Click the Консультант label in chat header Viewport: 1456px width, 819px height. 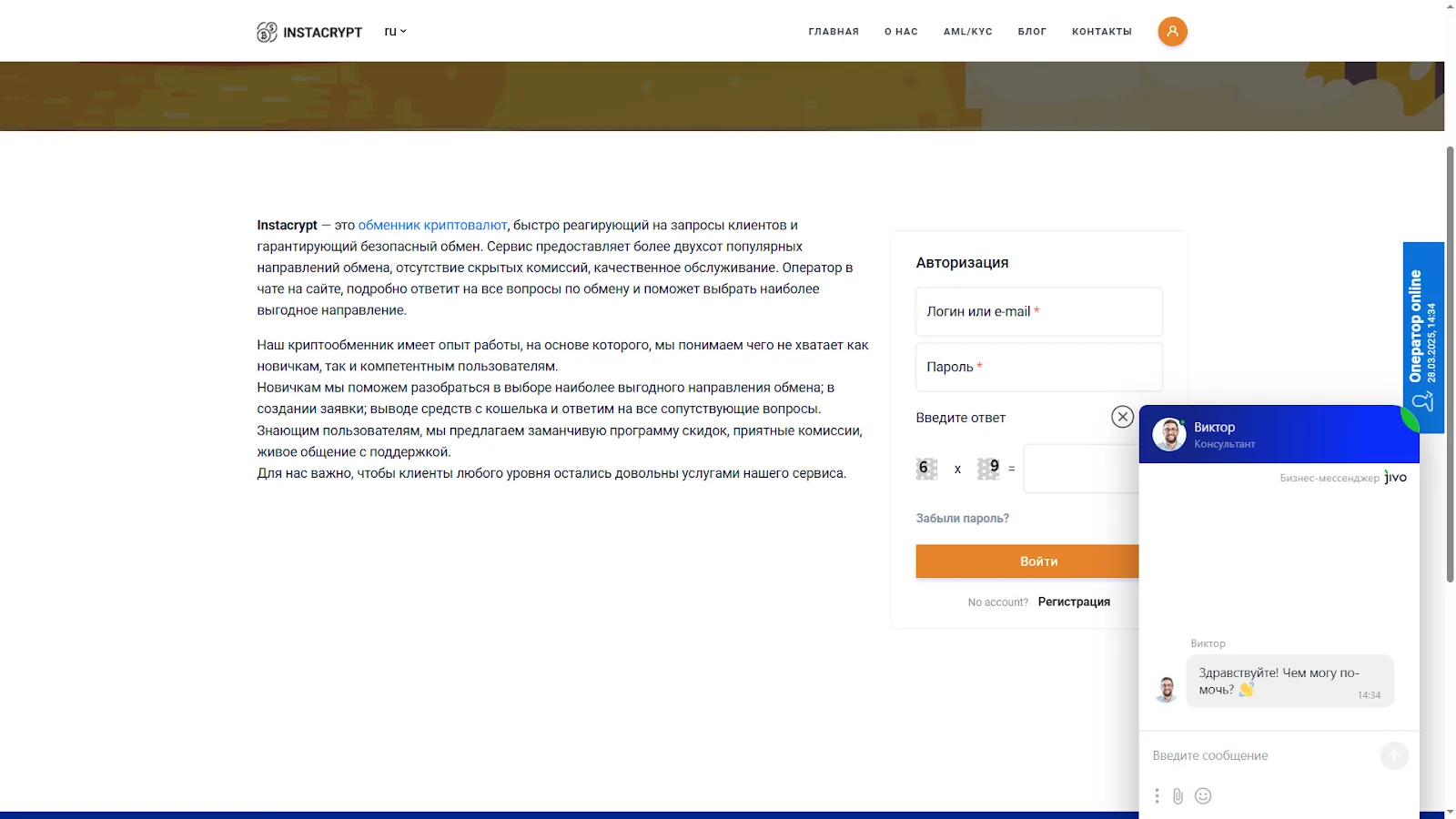[1224, 444]
